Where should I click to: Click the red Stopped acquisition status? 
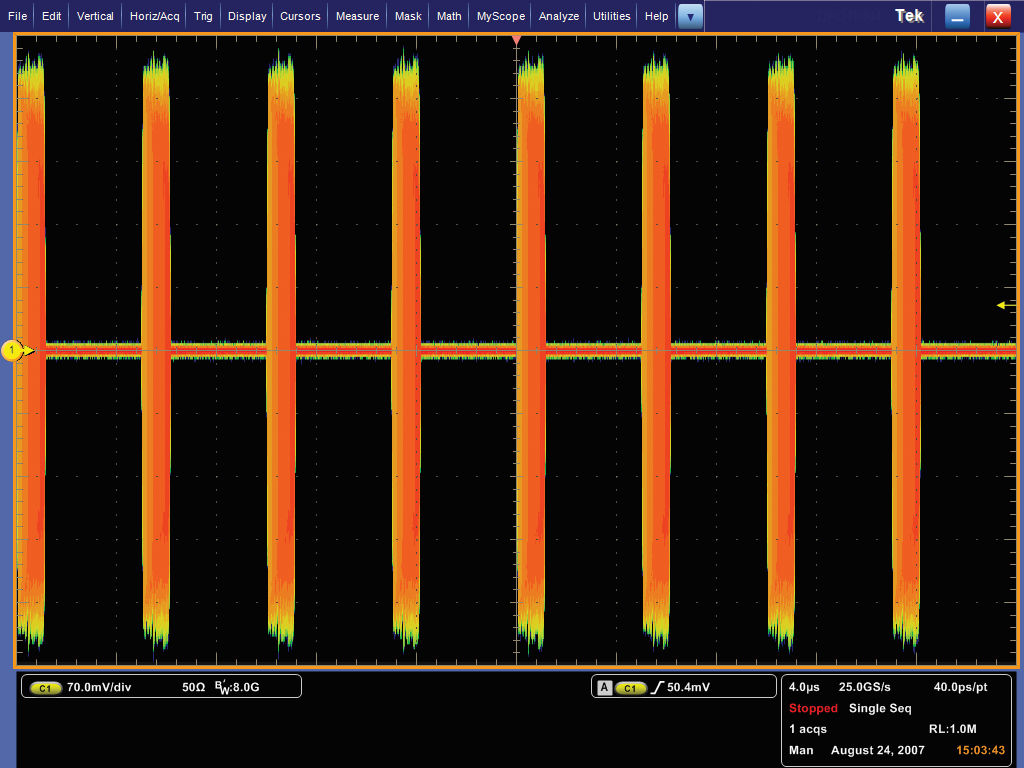click(814, 708)
